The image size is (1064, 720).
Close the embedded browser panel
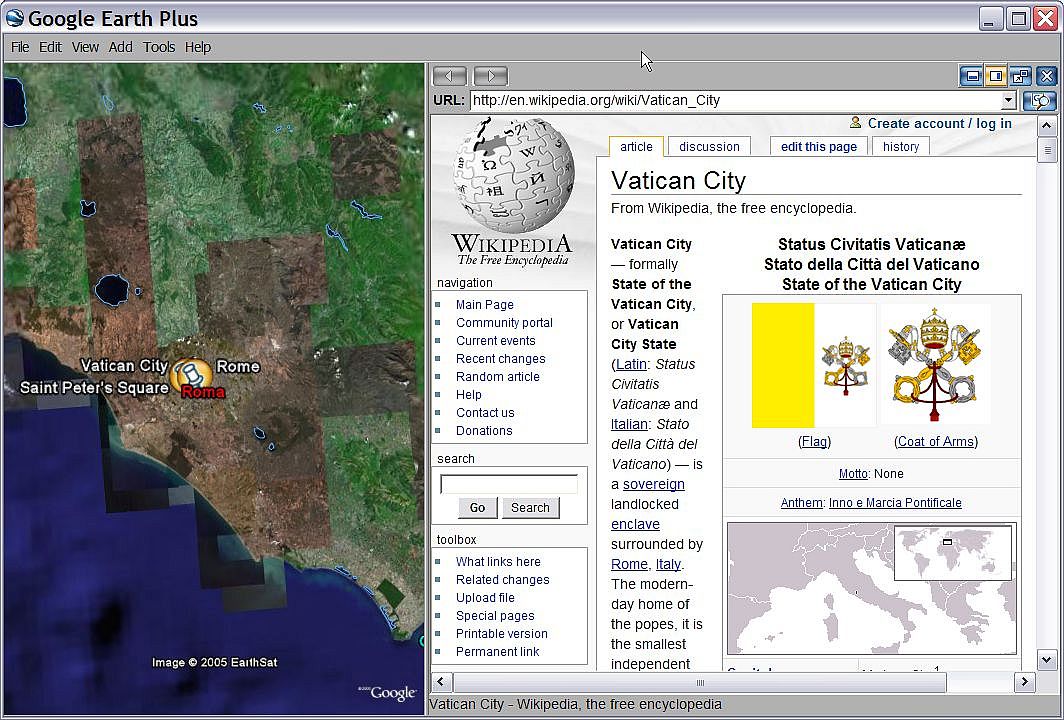coord(1046,76)
